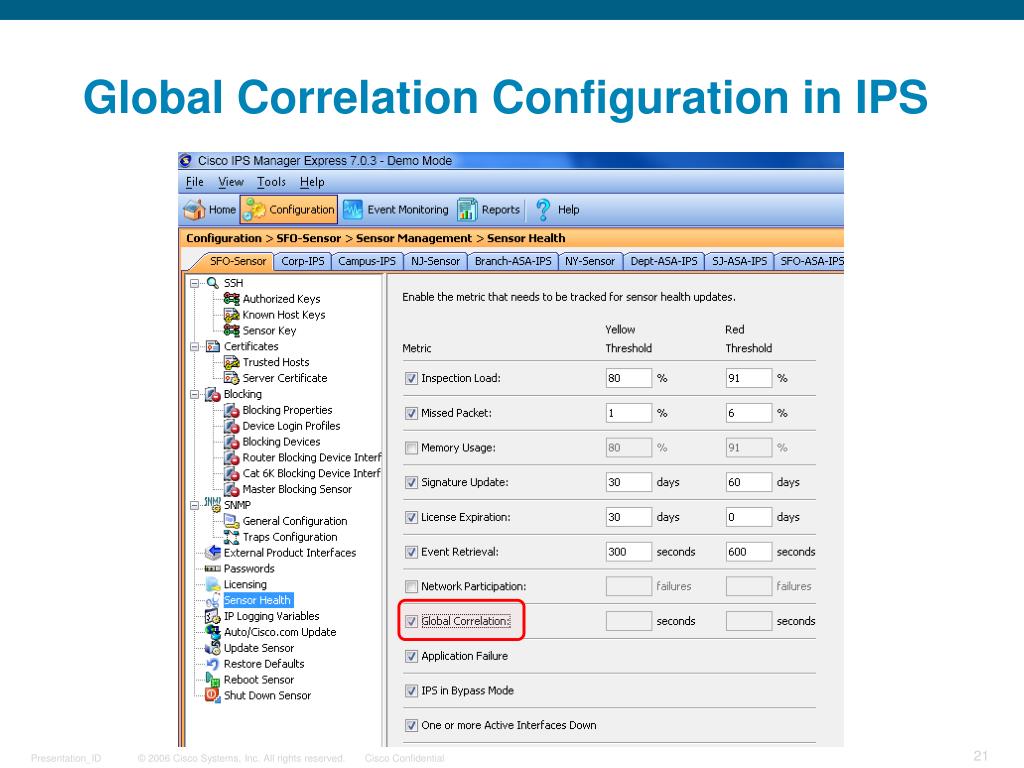Click the SSH magnifier icon
This screenshot has height=768, width=1024.
coord(213,283)
